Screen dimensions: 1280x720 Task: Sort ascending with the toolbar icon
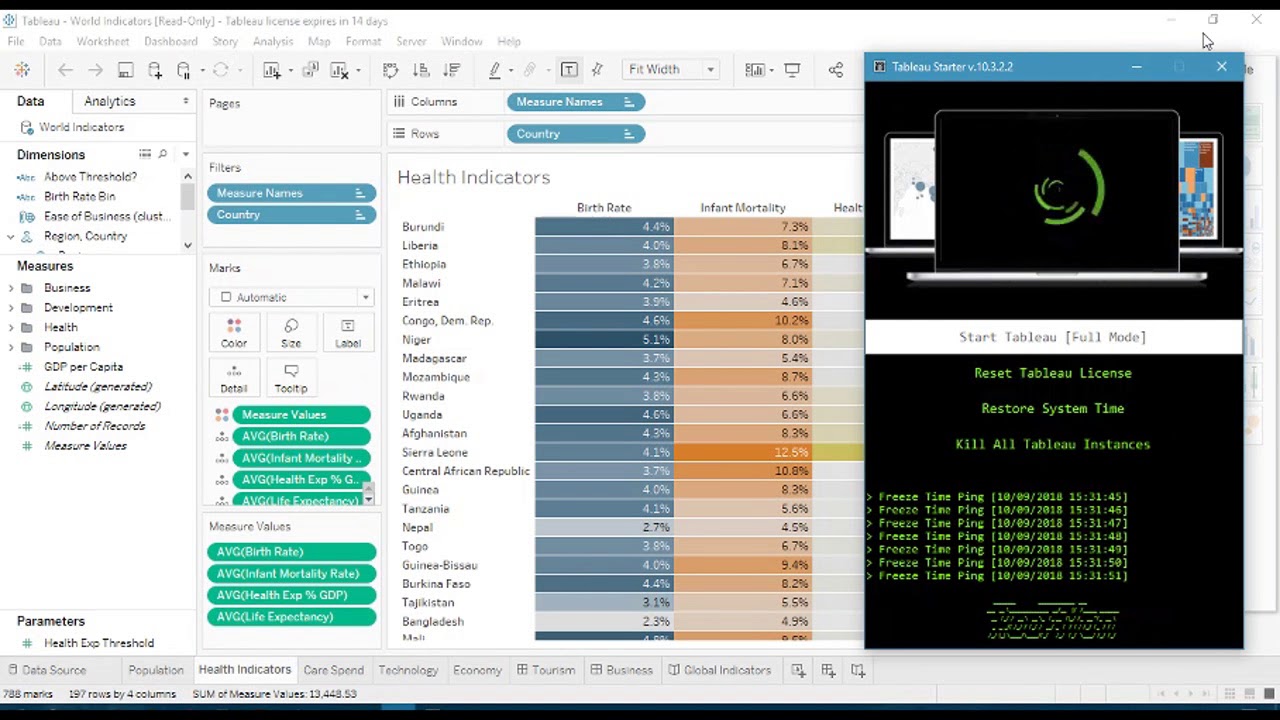click(x=421, y=70)
